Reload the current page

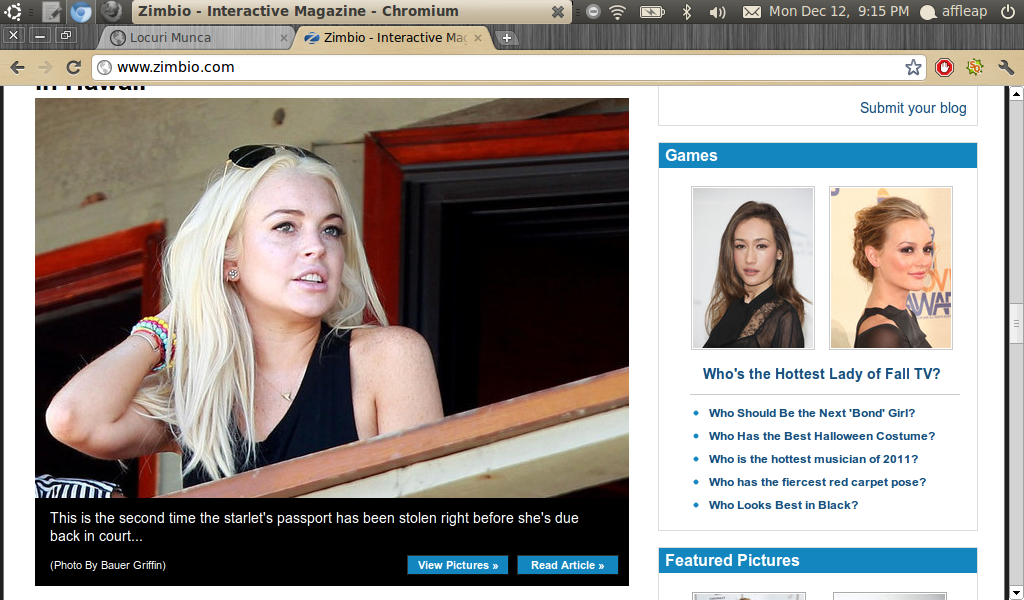pos(73,67)
